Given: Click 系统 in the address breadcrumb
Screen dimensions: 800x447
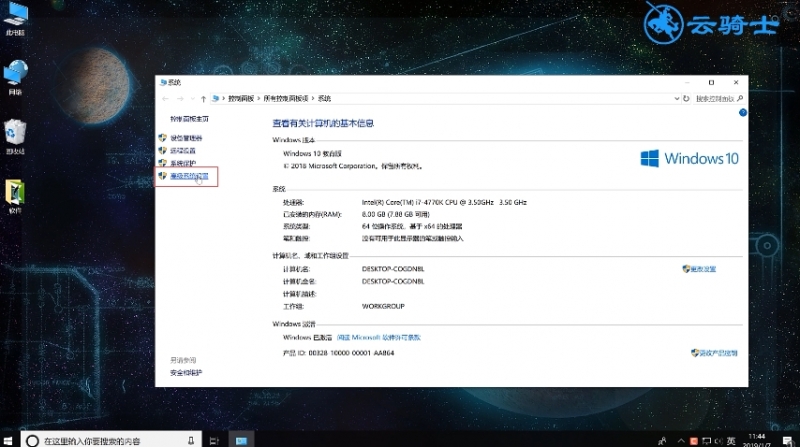Looking at the screenshot, I should [x=324, y=98].
